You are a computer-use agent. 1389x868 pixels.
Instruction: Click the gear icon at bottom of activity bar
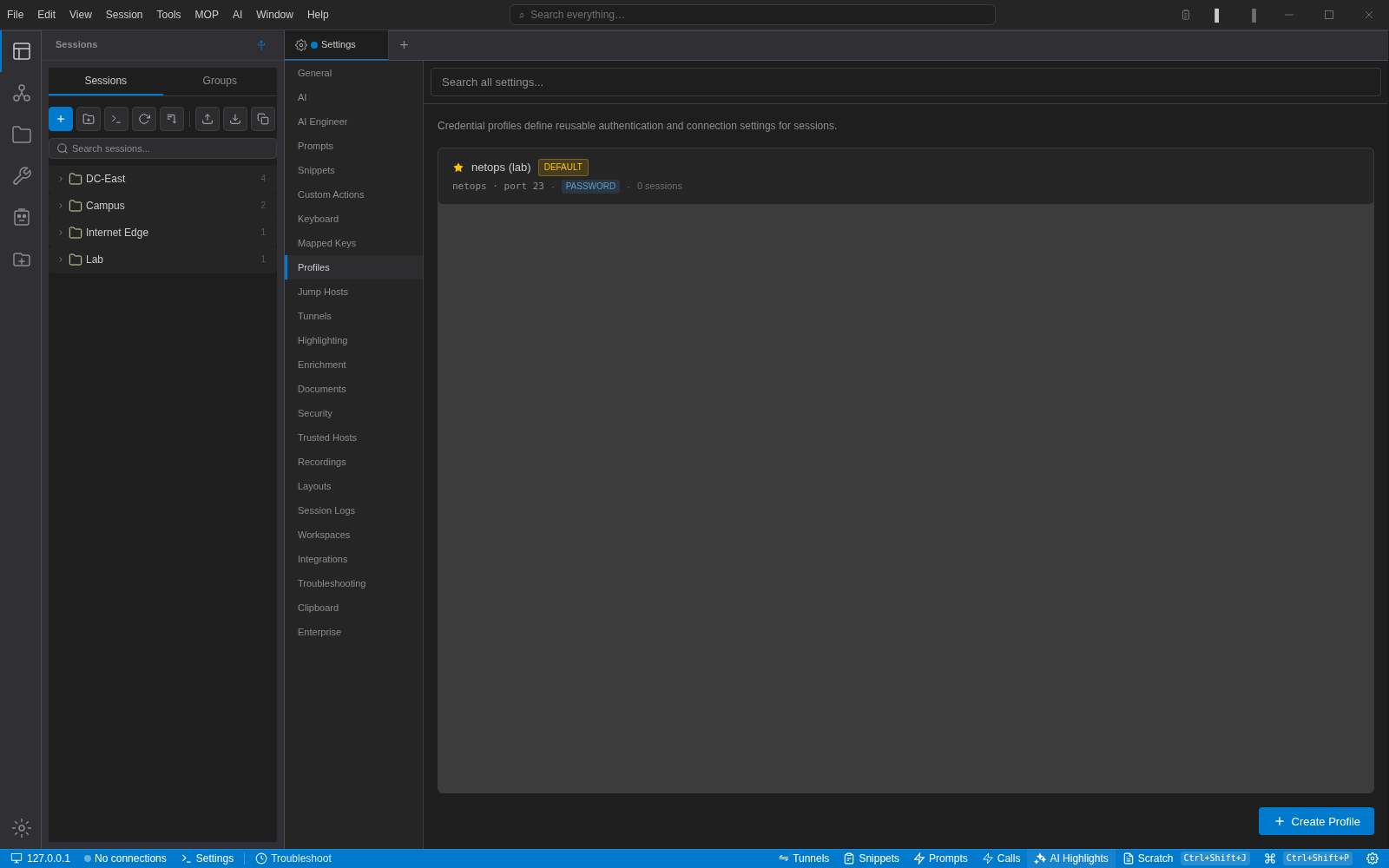point(22,828)
